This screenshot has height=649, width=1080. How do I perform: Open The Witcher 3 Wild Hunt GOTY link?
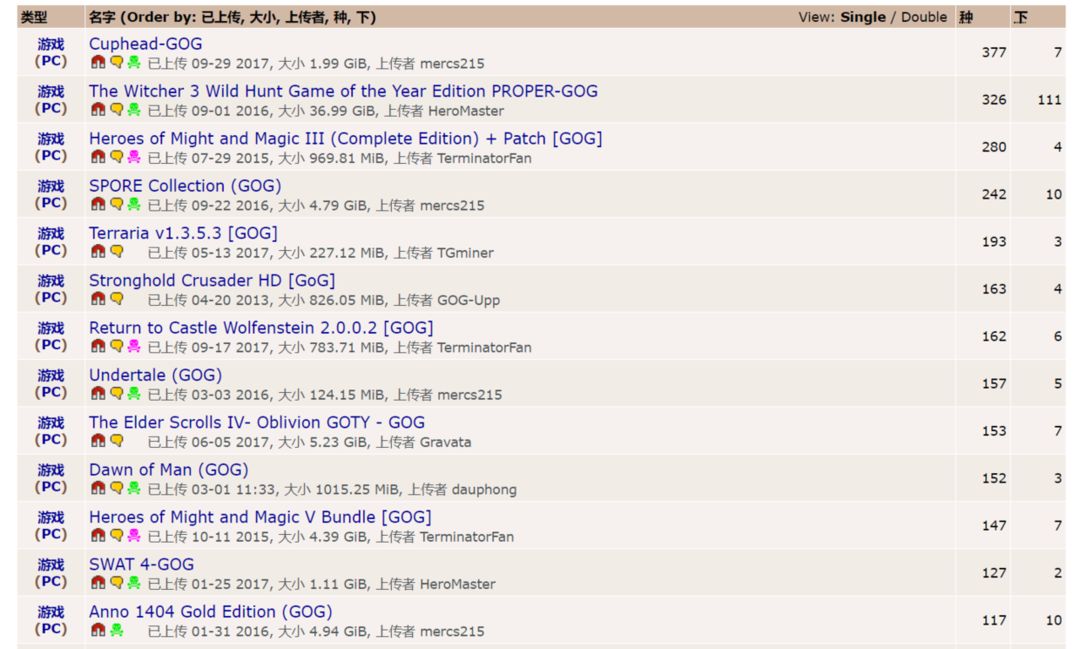343,91
